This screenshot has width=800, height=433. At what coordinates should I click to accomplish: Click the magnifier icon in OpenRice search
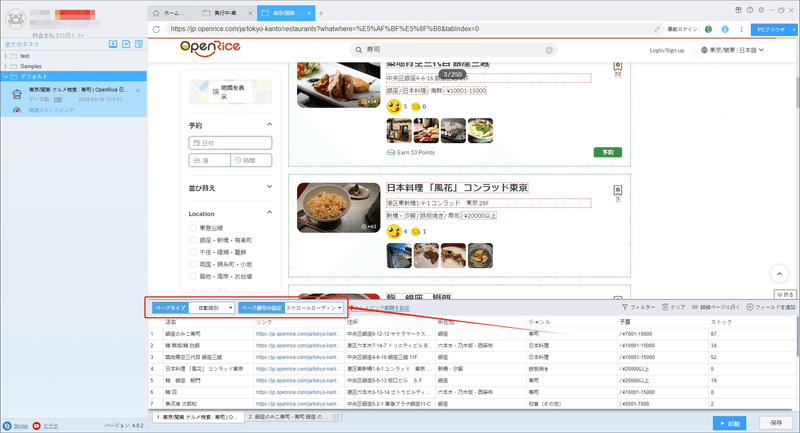coord(359,50)
